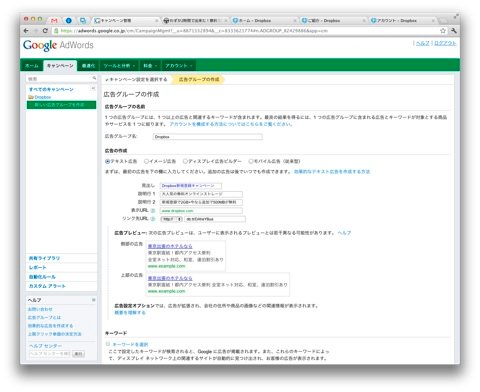Open the 料金 dropdown menu
This screenshot has height=392, width=480.
150,66
